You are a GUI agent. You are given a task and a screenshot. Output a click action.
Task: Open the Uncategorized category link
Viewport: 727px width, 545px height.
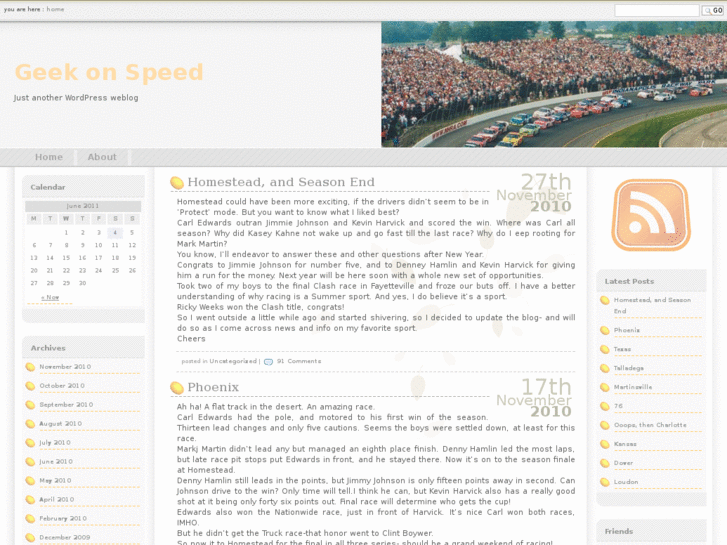tap(233, 361)
